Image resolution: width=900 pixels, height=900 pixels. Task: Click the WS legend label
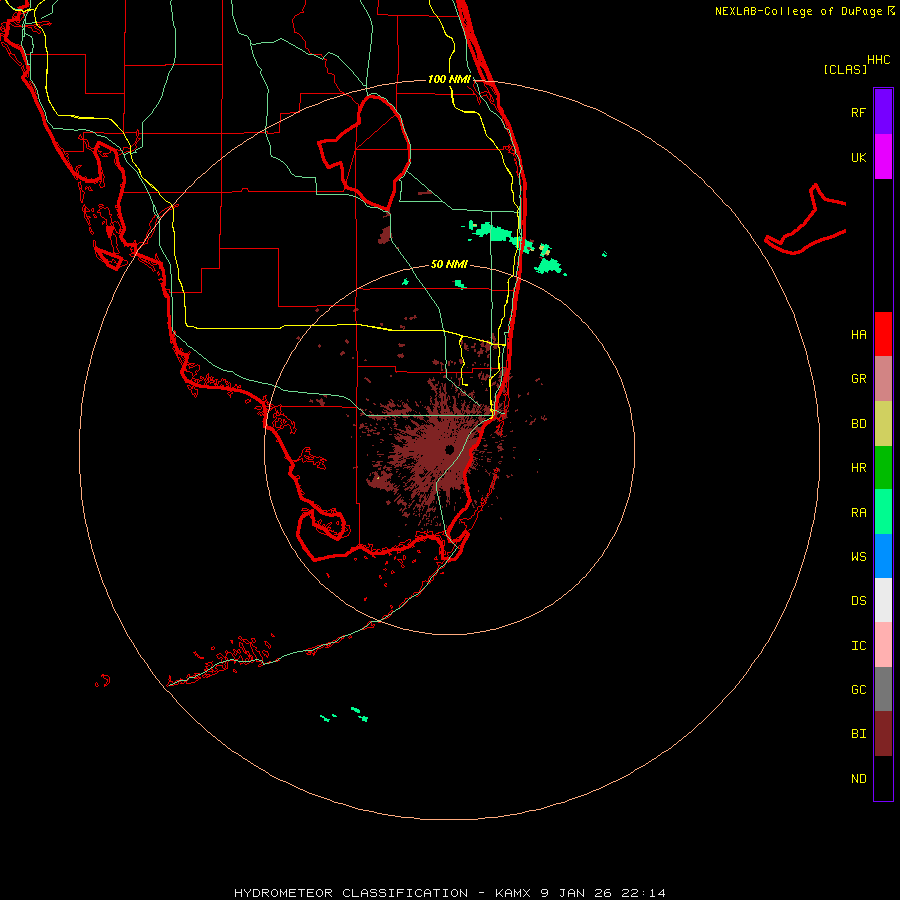click(x=858, y=556)
